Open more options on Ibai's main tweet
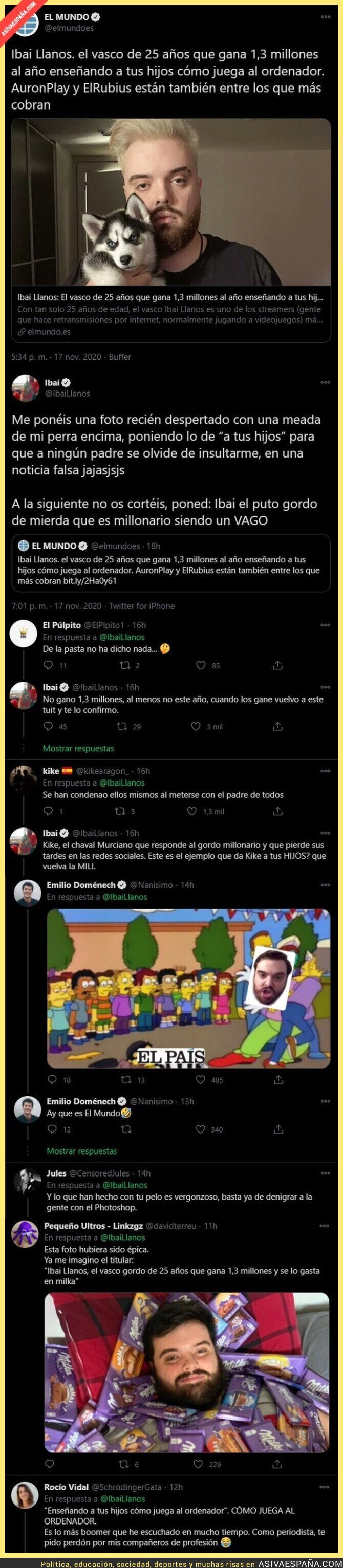Screen dimensions: 343x1568 325,383
